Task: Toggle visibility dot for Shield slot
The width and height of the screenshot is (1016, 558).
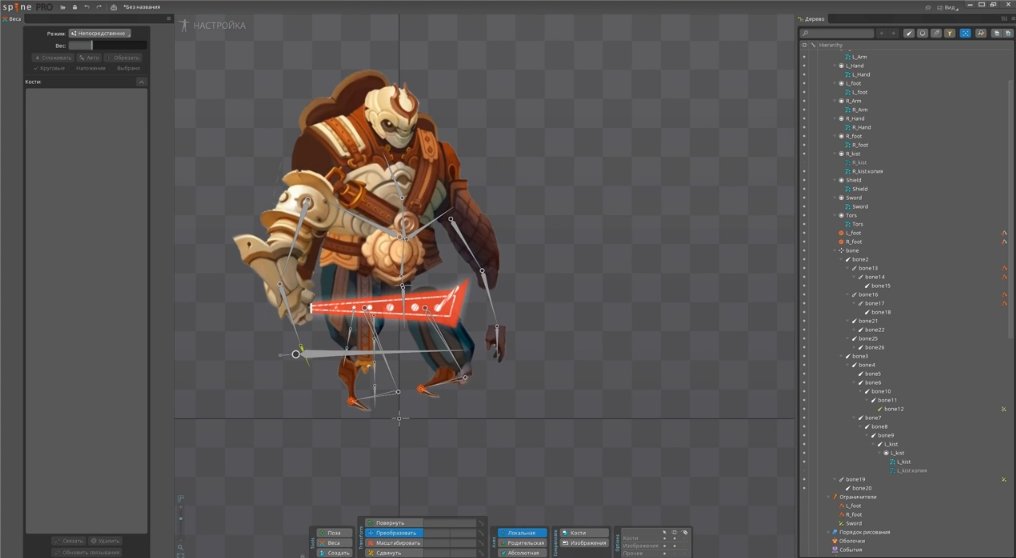Action: [804, 180]
